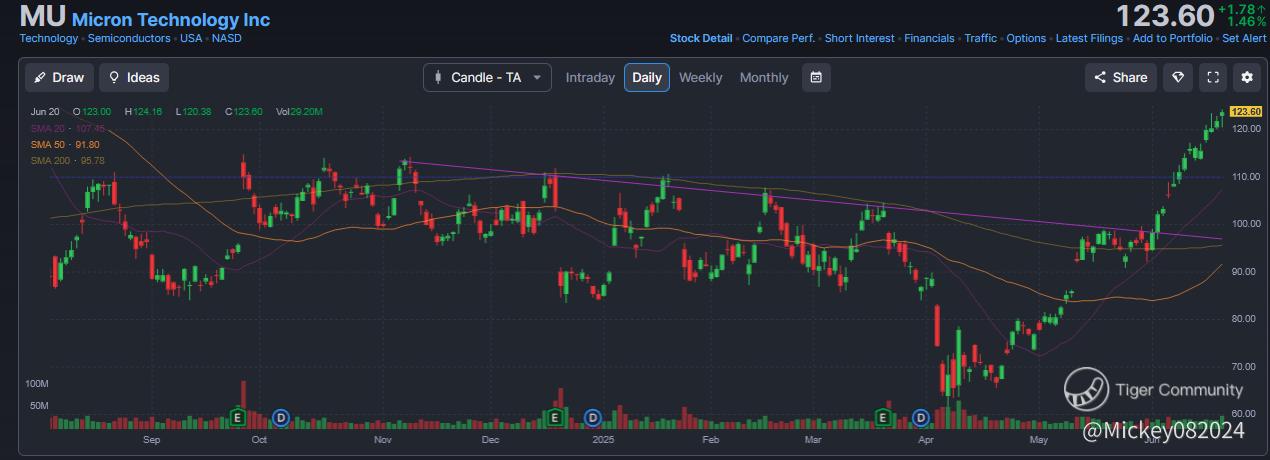Switch to Weekly timeframe
This screenshot has height=460, width=1270.
(x=700, y=77)
